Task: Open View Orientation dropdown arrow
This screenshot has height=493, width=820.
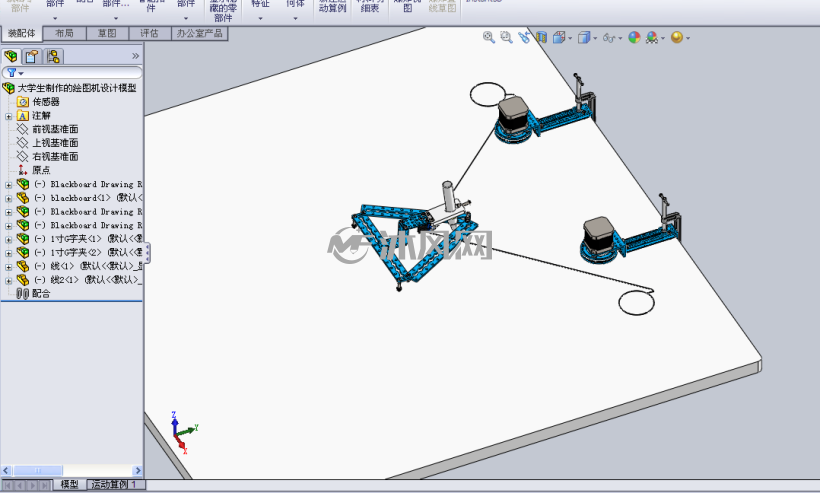Action: (570, 38)
